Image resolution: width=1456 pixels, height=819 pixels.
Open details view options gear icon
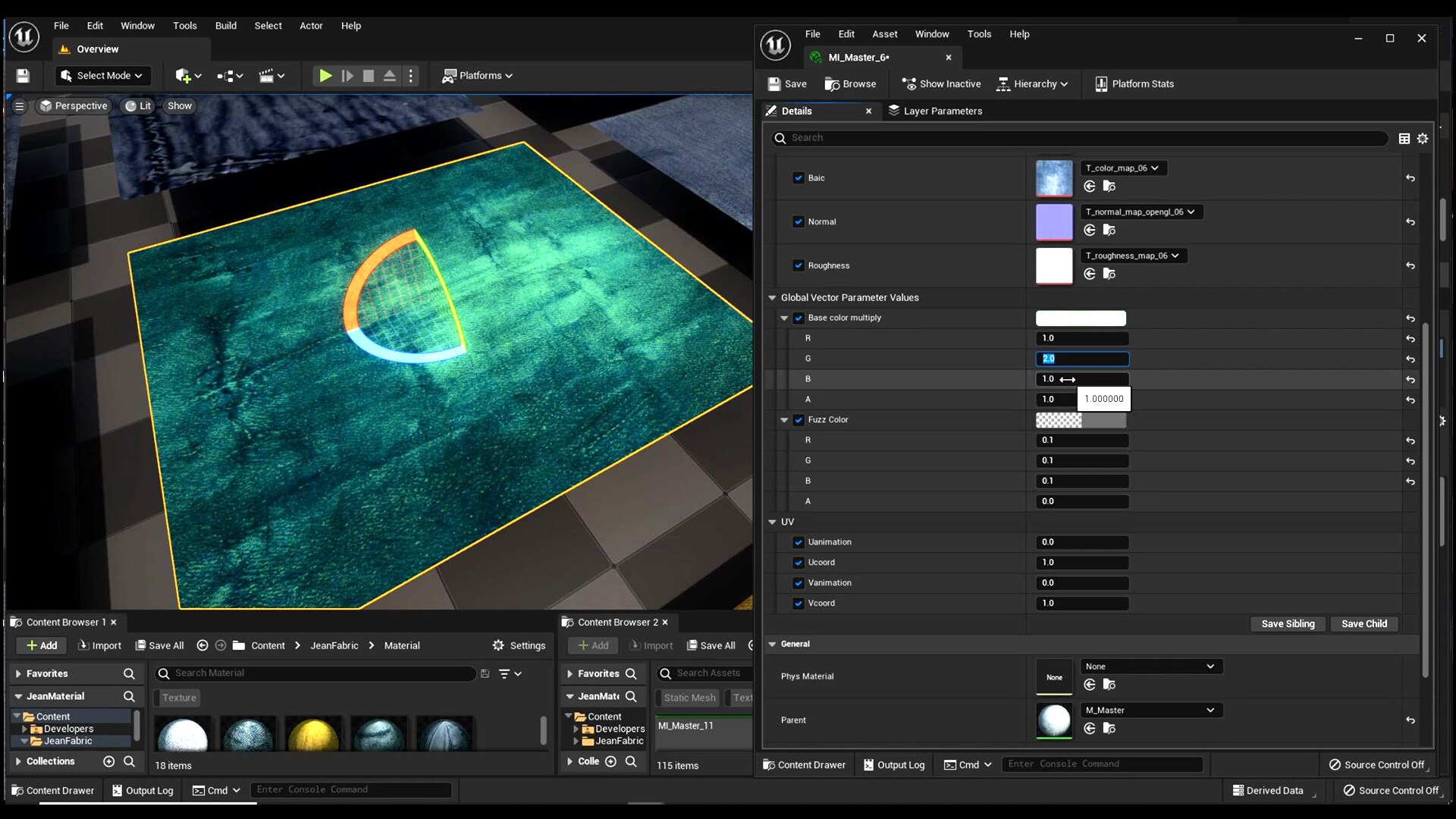tap(1423, 138)
